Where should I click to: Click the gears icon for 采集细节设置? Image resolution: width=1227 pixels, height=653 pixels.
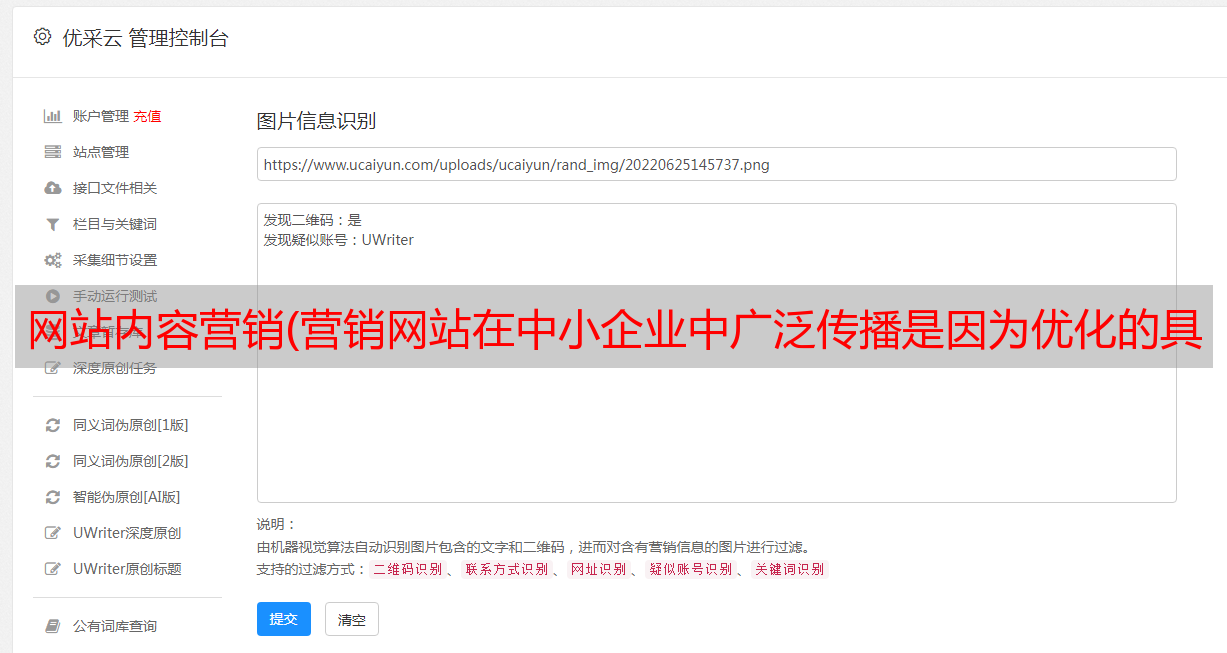(53, 260)
